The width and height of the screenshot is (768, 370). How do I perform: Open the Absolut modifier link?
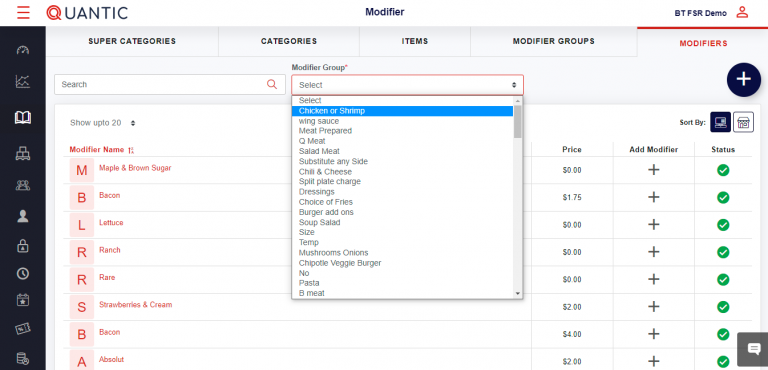tap(112, 359)
